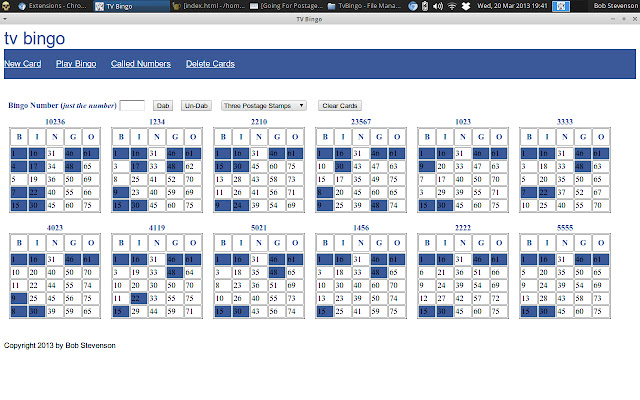This screenshot has height=400, width=640.
Task: Focus the Bingo Number input field
Action: 133,105
